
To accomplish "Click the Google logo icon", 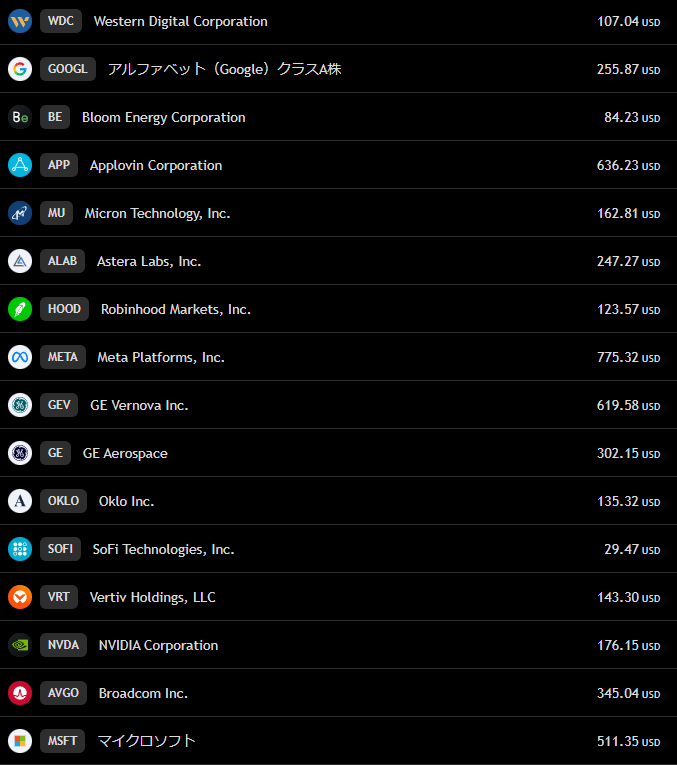I will pyautogui.click(x=20, y=69).
